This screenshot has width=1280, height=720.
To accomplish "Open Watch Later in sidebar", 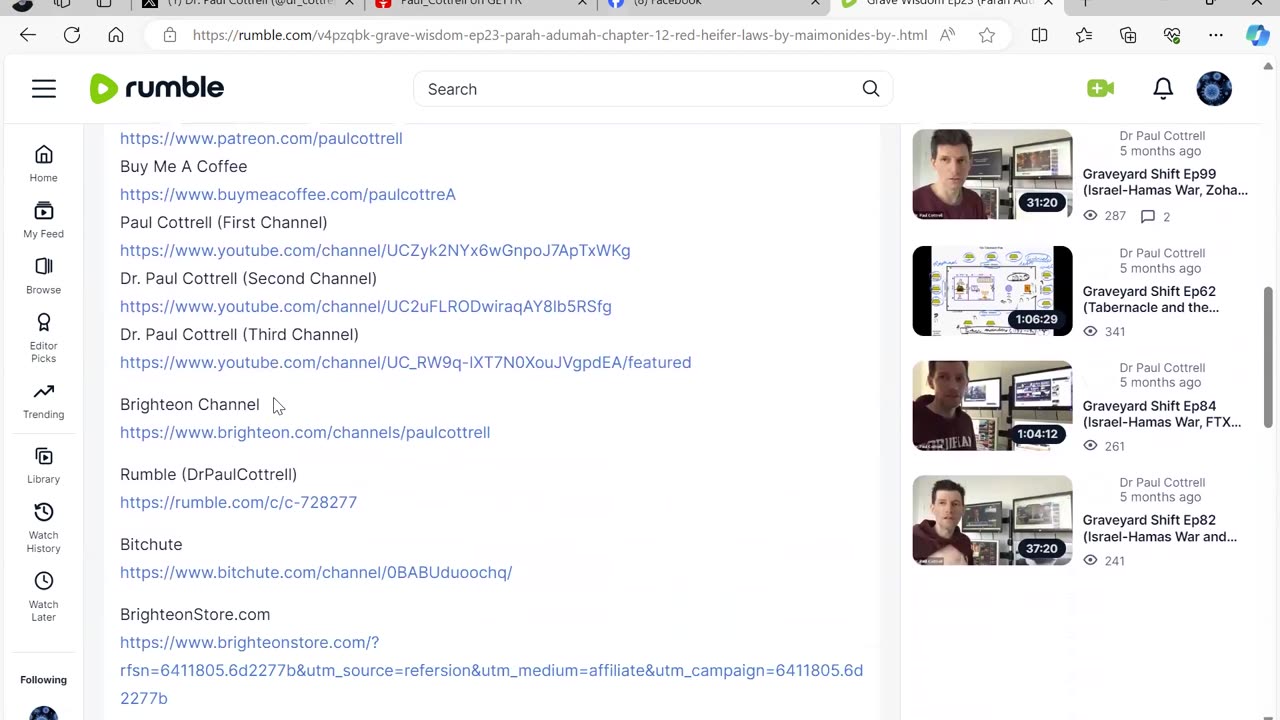I will tap(43, 597).
